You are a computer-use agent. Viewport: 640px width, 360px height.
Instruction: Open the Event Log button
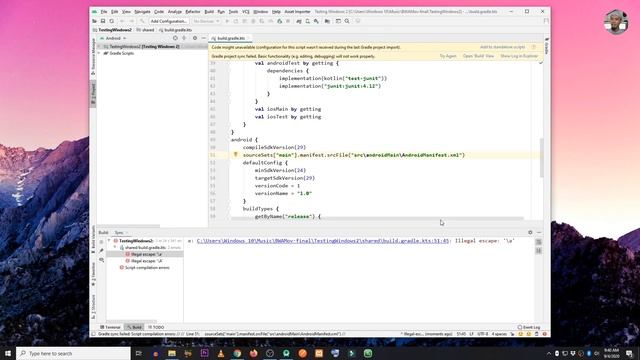(x=529, y=327)
